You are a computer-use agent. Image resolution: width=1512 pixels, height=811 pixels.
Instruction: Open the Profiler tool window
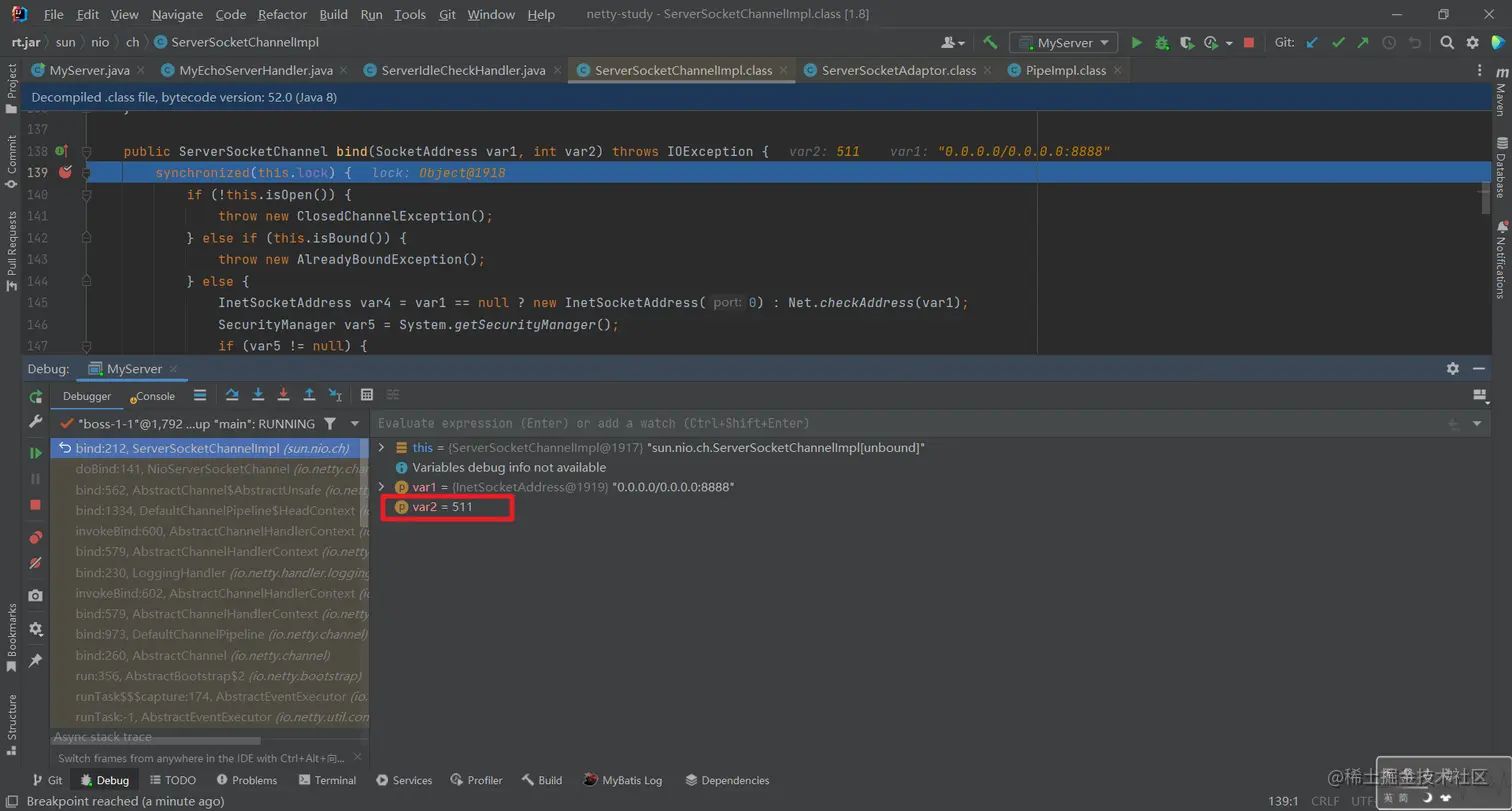point(477,780)
